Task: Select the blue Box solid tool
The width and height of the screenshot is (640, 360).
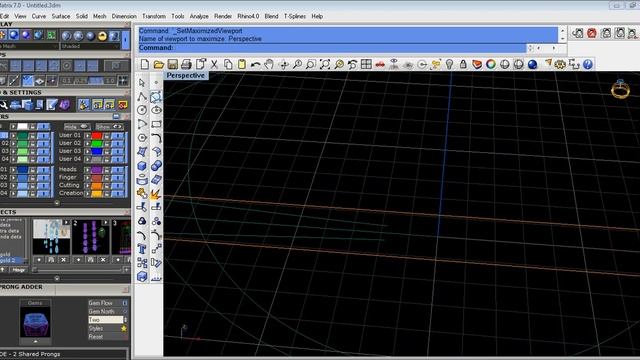Action: point(142,166)
